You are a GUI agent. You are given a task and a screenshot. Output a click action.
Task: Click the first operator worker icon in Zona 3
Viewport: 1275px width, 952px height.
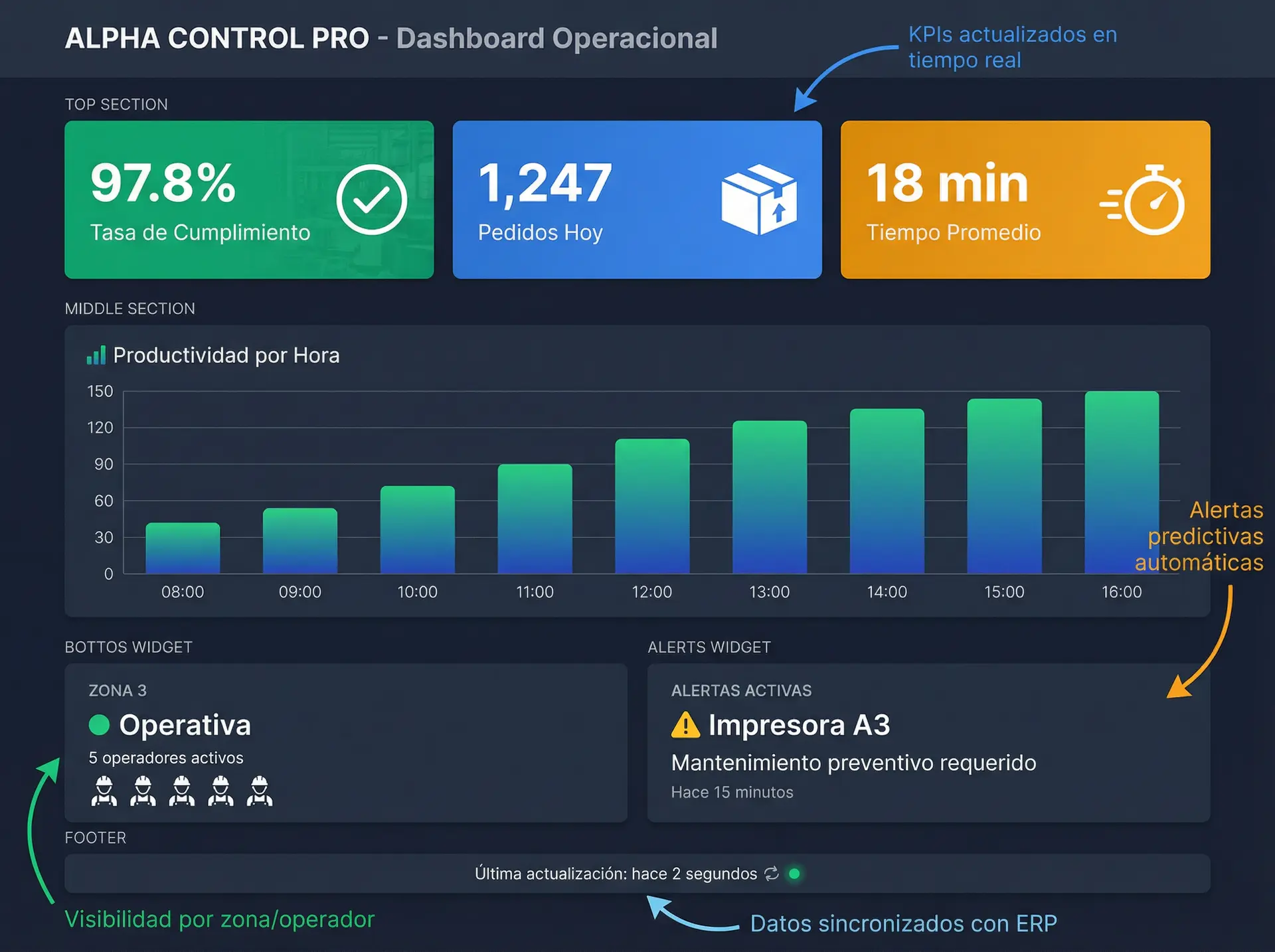pos(104,791)
